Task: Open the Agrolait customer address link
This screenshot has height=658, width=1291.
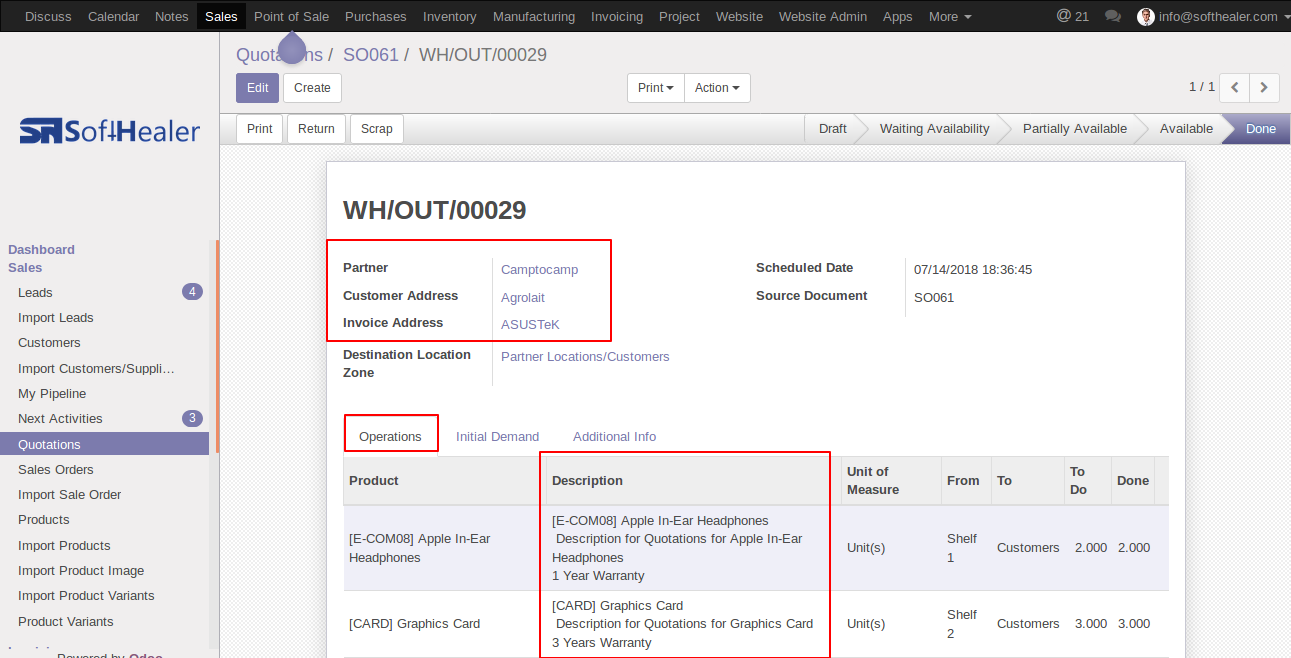Action: click(523, 297)
